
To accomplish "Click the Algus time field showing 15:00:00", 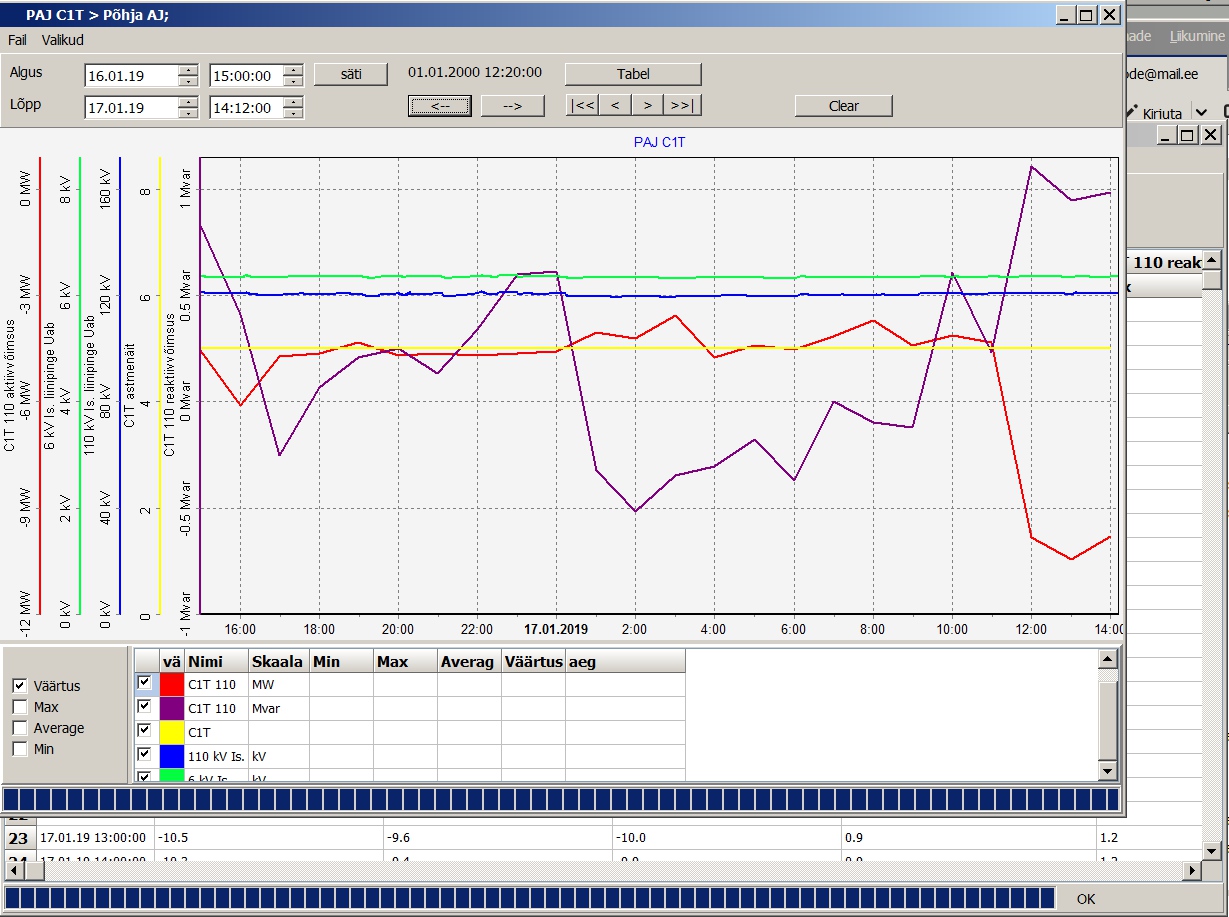I will point(245,76).
